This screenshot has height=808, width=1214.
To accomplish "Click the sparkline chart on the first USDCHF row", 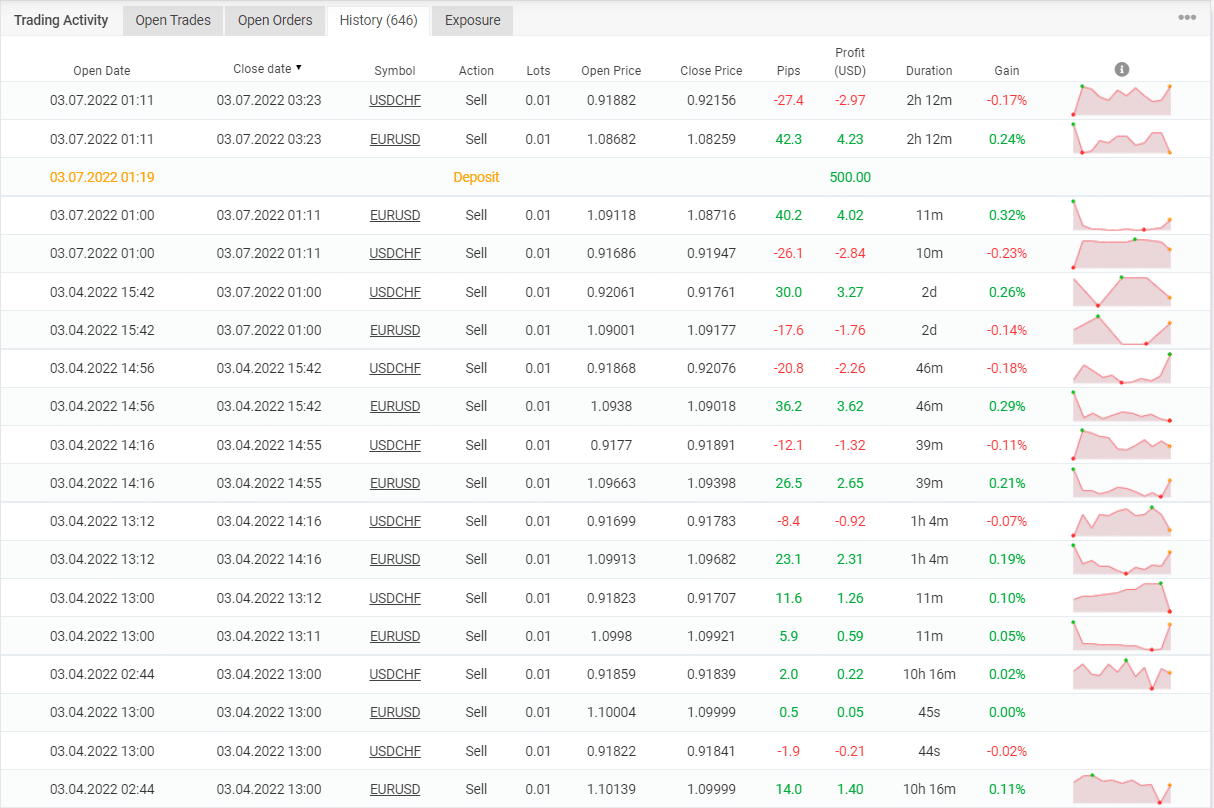I will 1121,99.
